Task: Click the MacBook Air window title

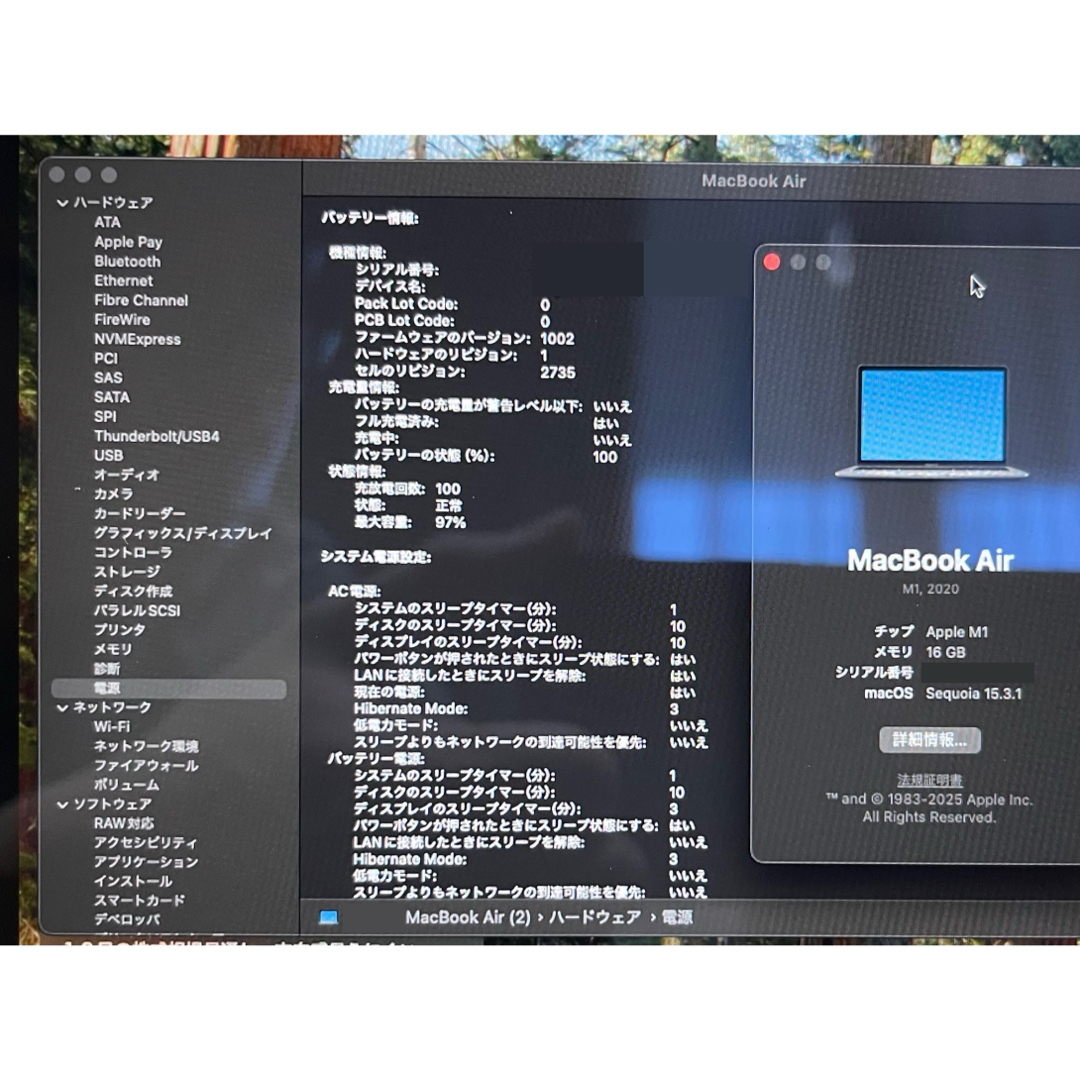Action: coord(754,181)
